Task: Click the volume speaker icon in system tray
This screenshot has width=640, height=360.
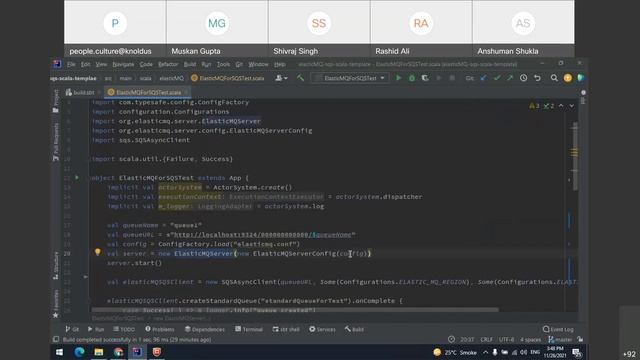Action: coord(524,352)
